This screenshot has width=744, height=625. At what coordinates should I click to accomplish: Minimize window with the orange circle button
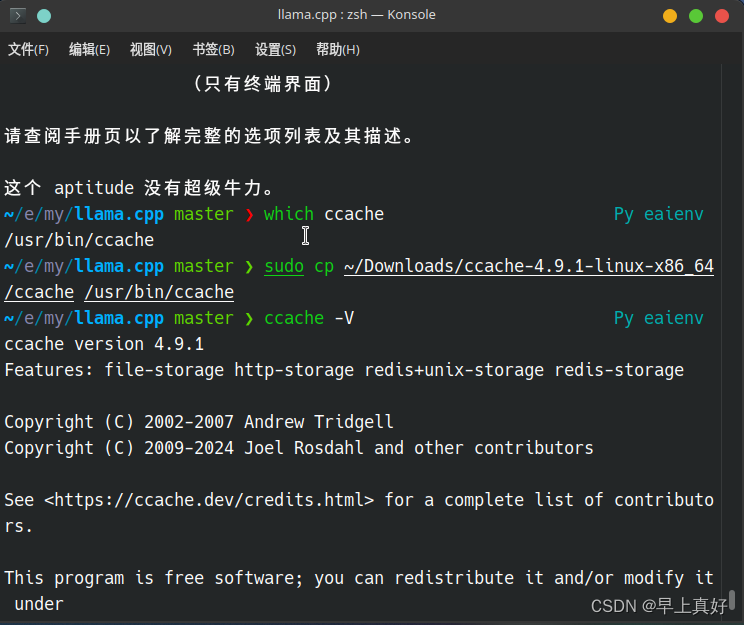pyautogui.click(x=670, y=16)
